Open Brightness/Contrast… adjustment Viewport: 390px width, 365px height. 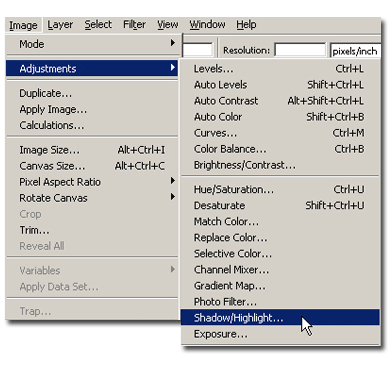click(280, 165)
